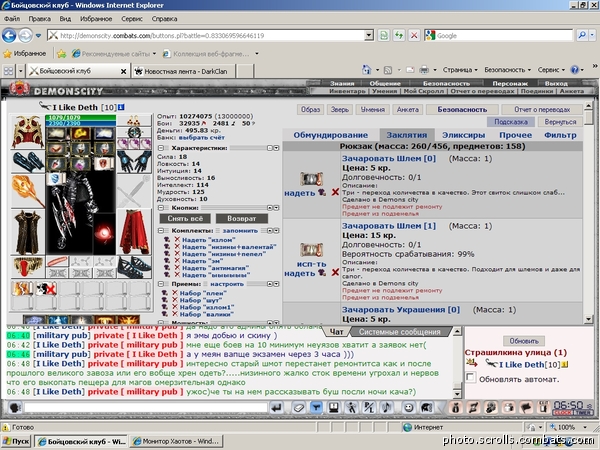Screen dimensions: 600x450
Task: Click the shirt icon beside Надеть "излом"
Action: click(167, 240)
